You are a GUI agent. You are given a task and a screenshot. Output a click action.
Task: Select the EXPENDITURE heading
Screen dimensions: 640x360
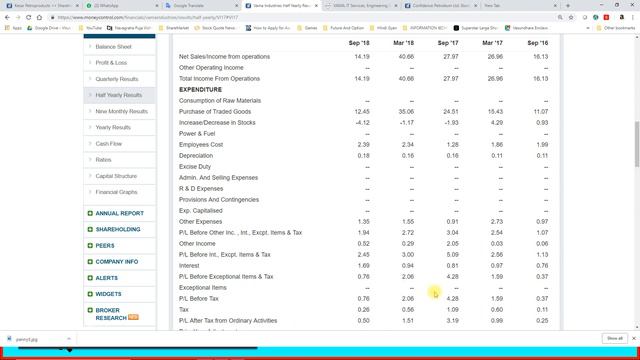tap(200, 89)
